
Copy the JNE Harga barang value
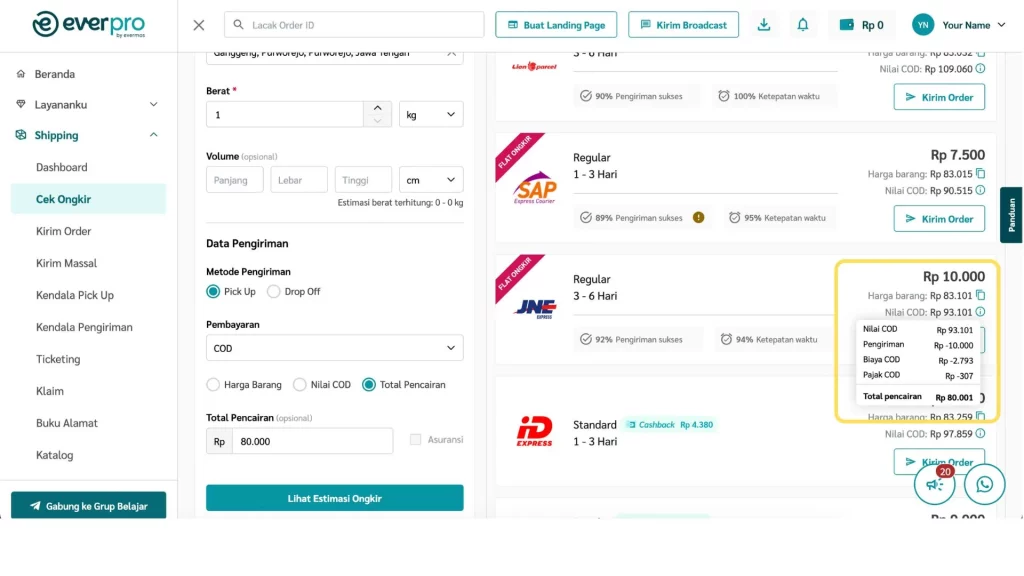(980, 295)
